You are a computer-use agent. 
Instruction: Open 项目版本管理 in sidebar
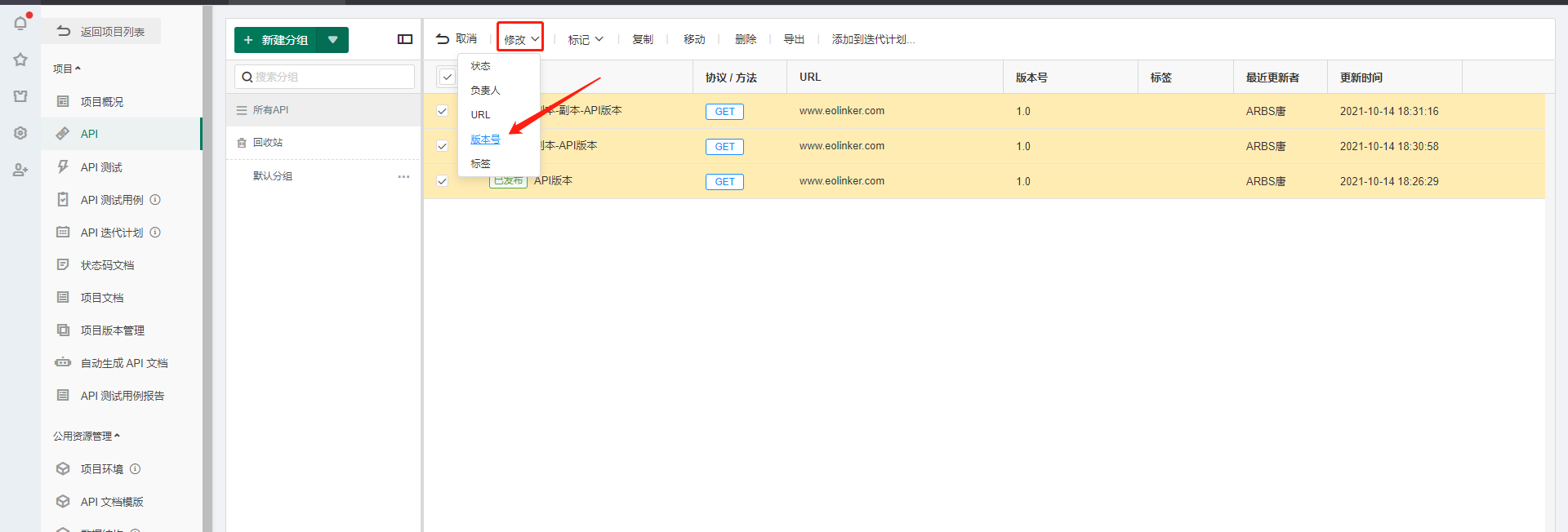(x=113, y=330)
